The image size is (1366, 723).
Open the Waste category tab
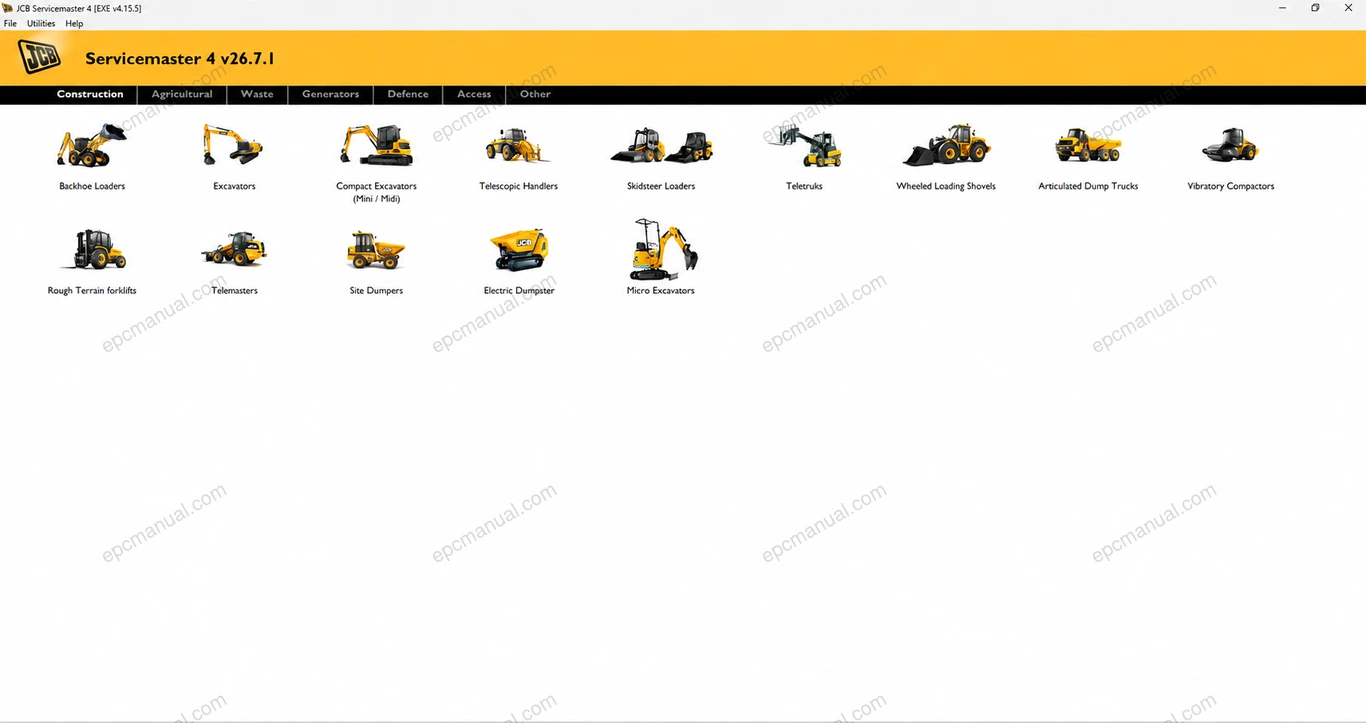[x=257, y=94]
